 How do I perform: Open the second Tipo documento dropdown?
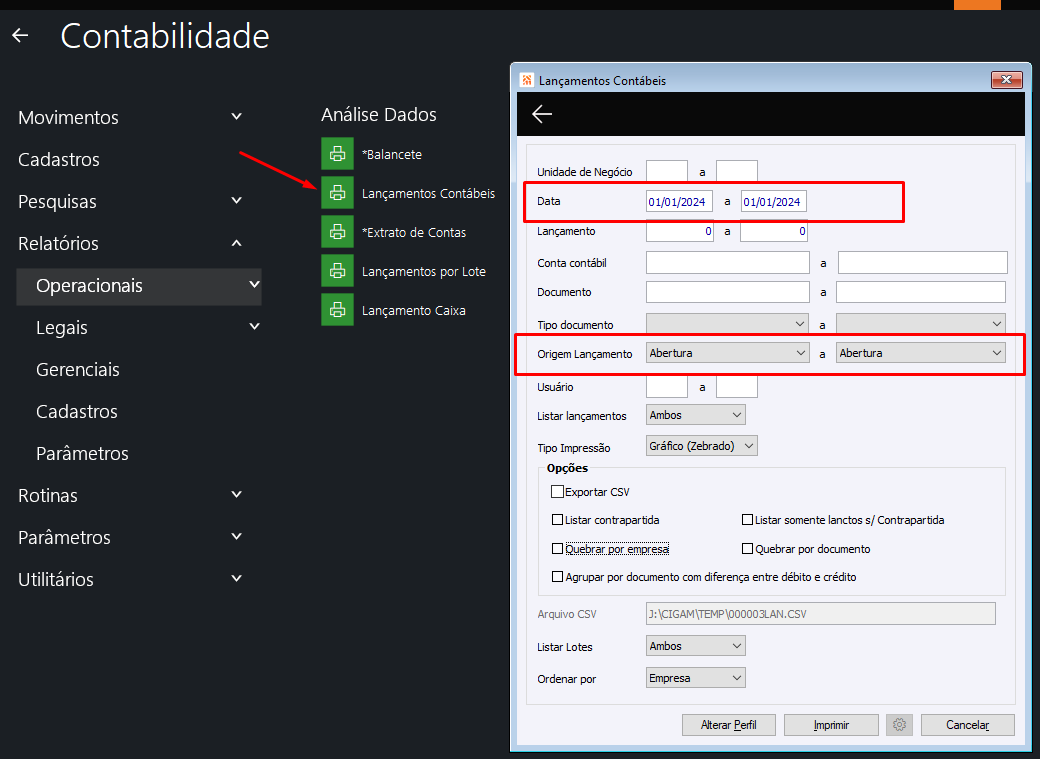[921, 324]
